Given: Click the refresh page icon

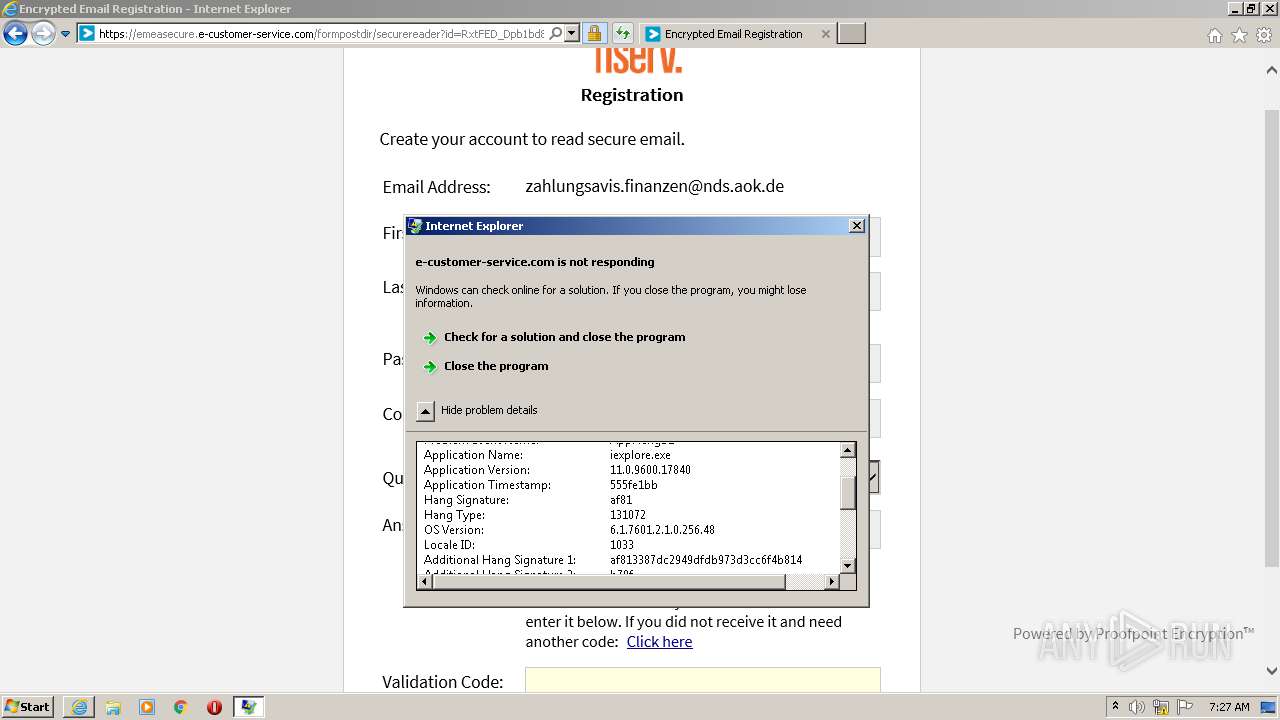Looking at the screenshot, I should coord(622,33).
